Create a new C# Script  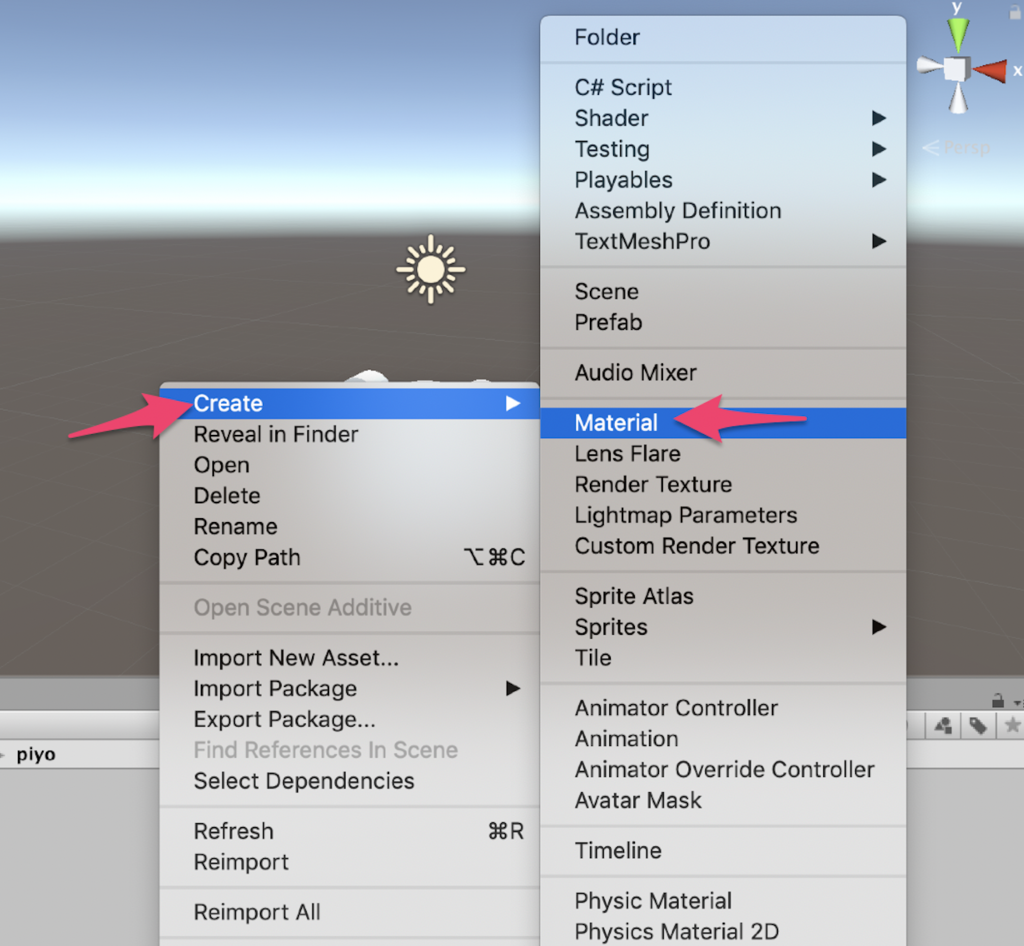723,87
